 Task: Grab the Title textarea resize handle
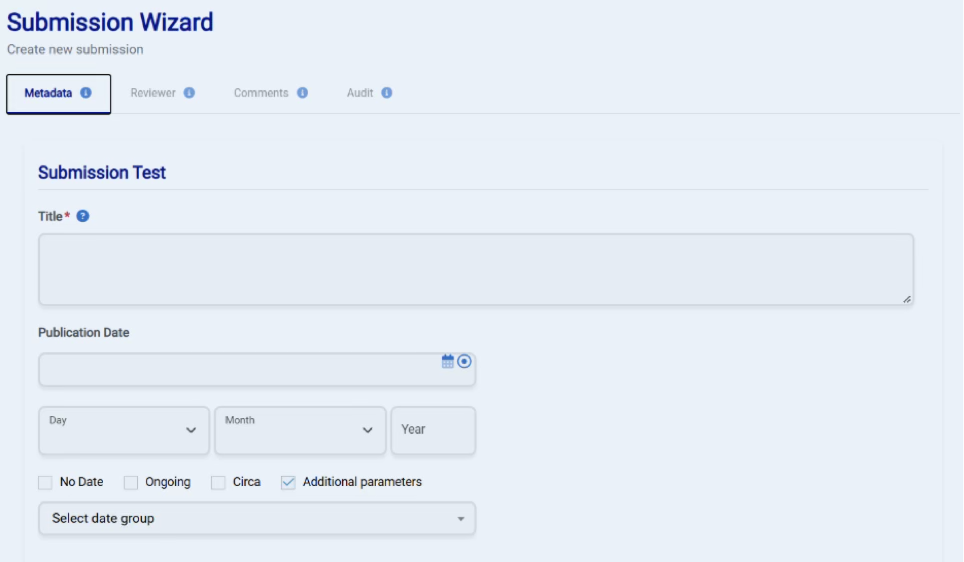coord(907,299)
